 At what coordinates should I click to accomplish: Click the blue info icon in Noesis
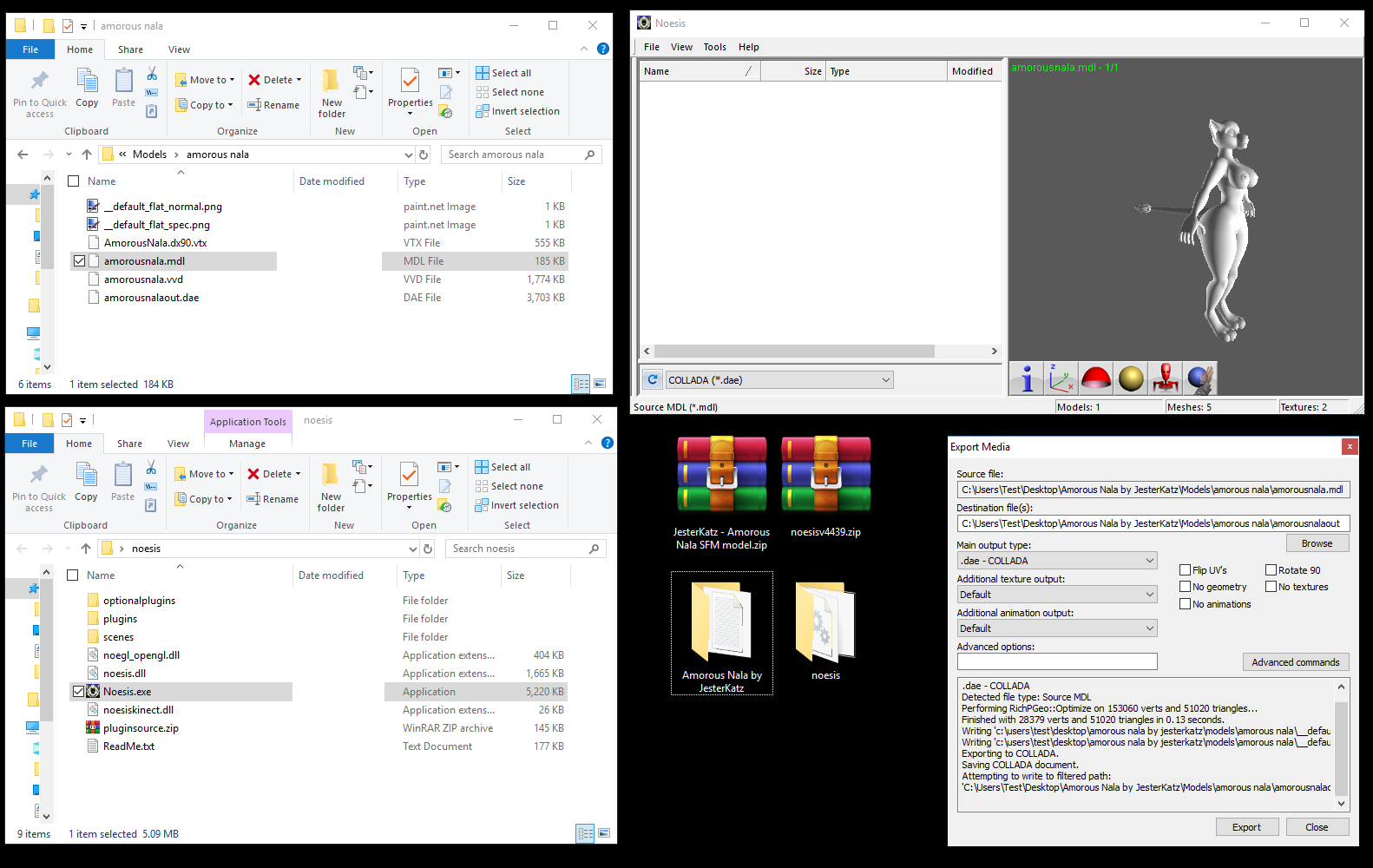(1027, 378)
